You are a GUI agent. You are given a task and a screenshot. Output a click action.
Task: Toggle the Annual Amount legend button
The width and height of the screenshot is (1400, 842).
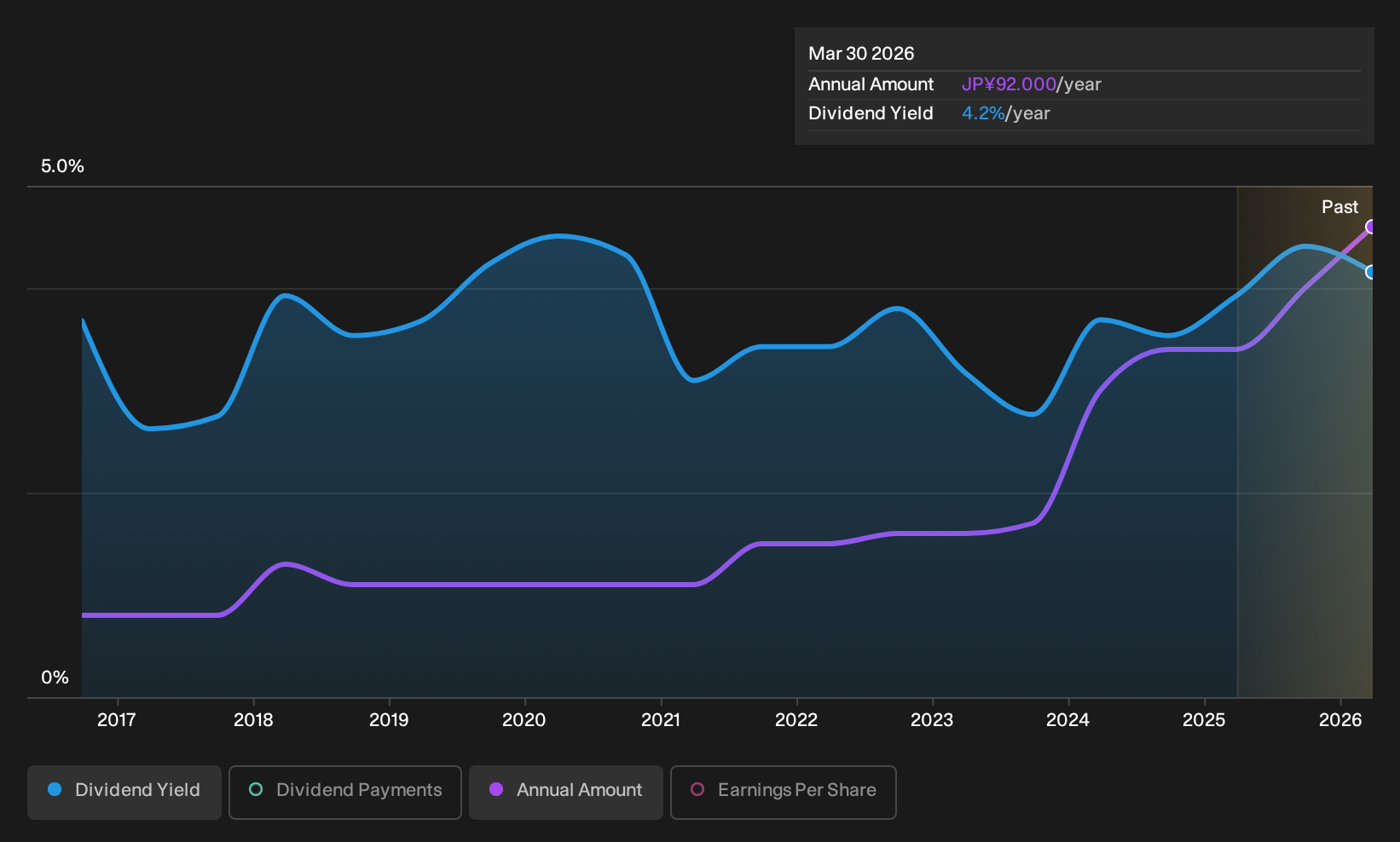(566, 792)
